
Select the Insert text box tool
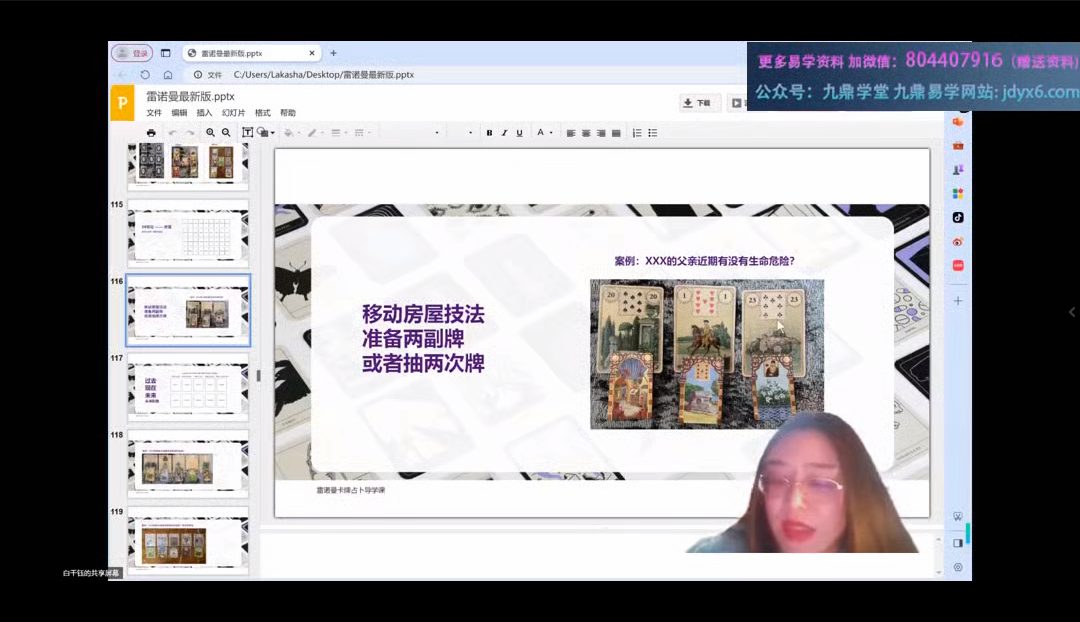[x=247, y=133]
